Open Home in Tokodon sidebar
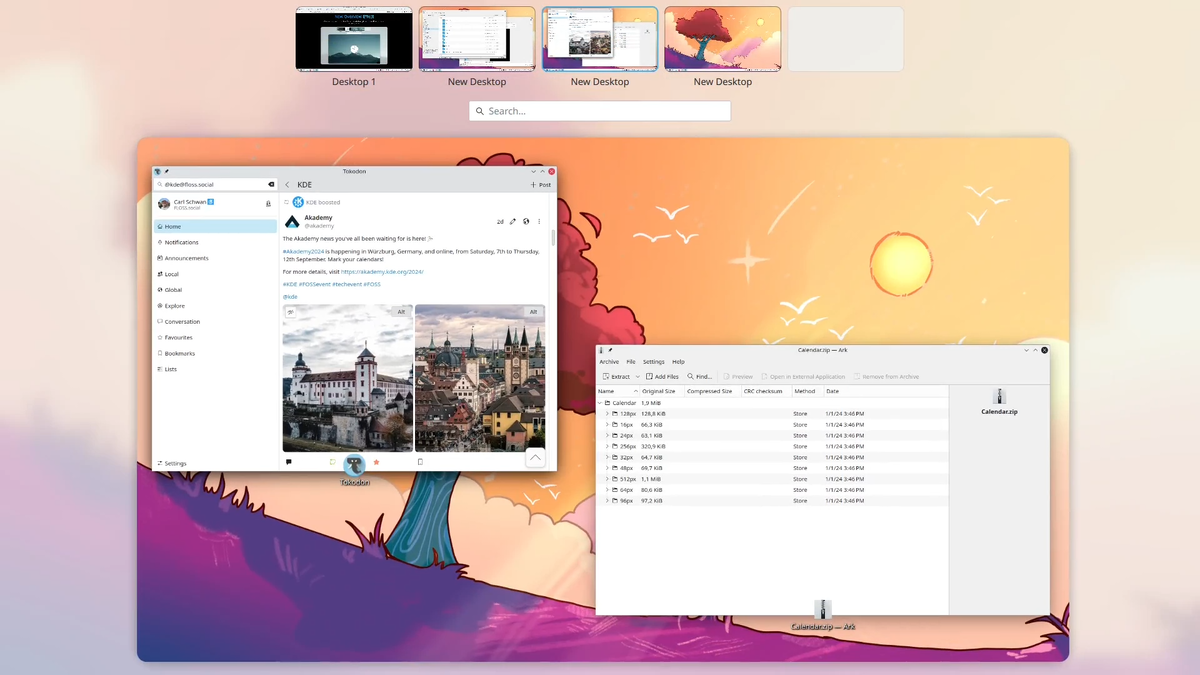 tap(215, 227)
